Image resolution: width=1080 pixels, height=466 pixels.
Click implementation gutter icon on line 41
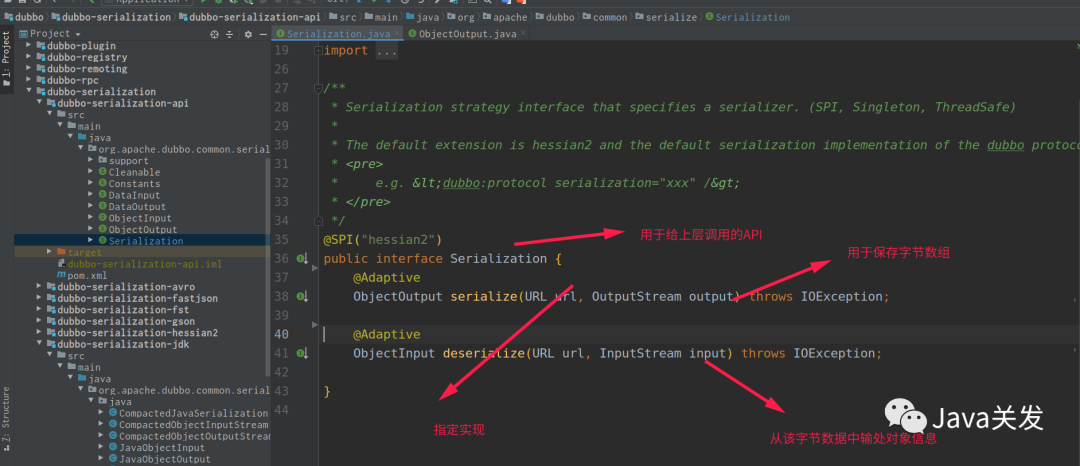[x=302, y=353]
